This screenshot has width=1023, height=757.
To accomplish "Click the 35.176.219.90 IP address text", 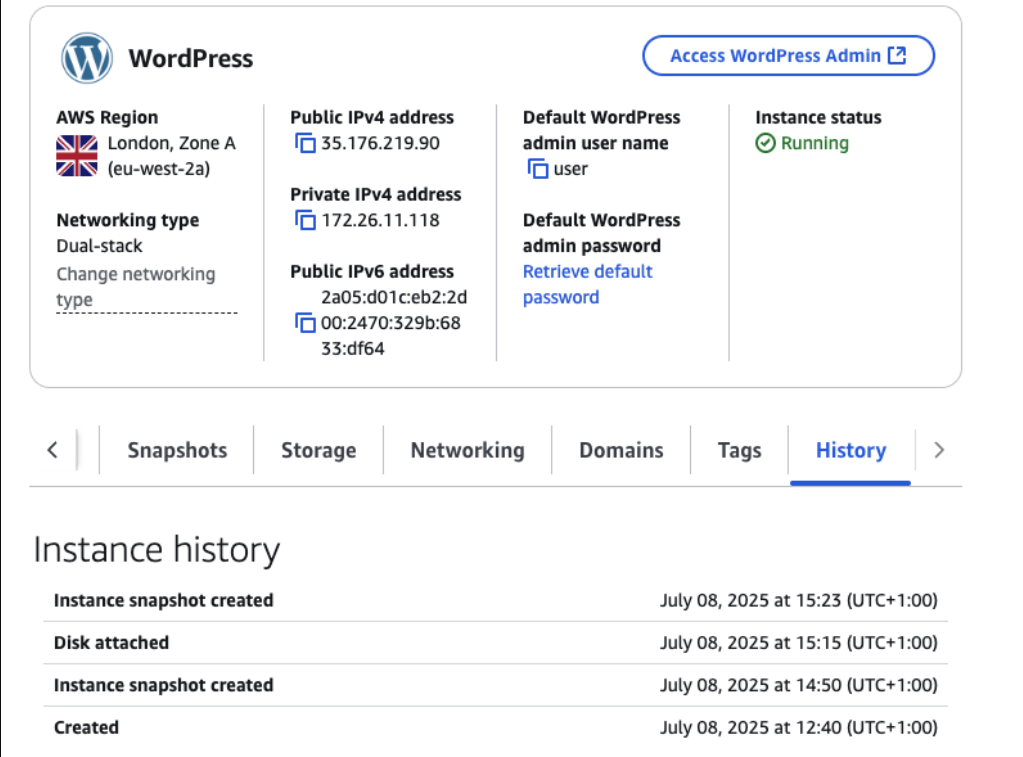I will 380,143.
